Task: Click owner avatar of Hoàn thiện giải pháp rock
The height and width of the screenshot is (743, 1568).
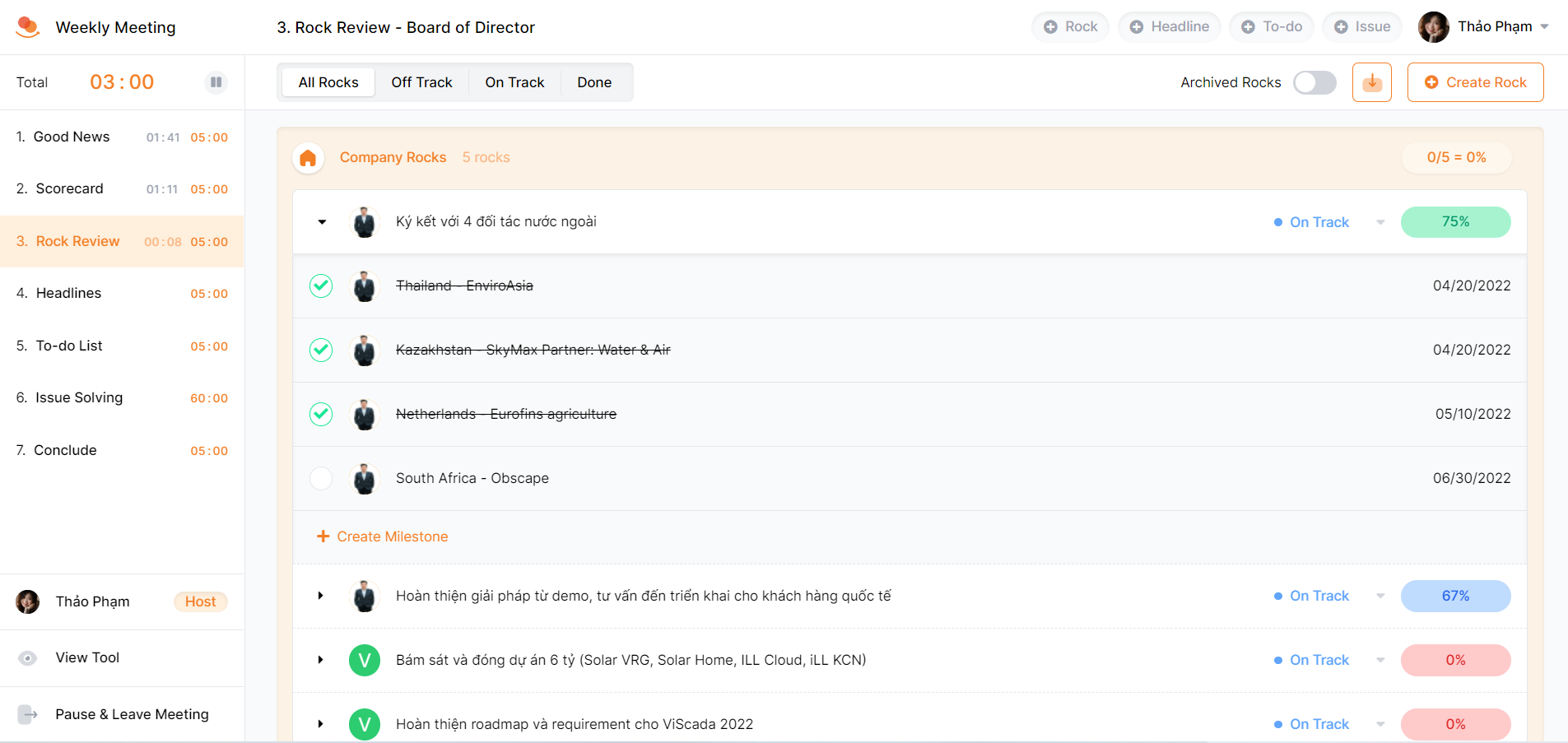Action: pos(364,597)
